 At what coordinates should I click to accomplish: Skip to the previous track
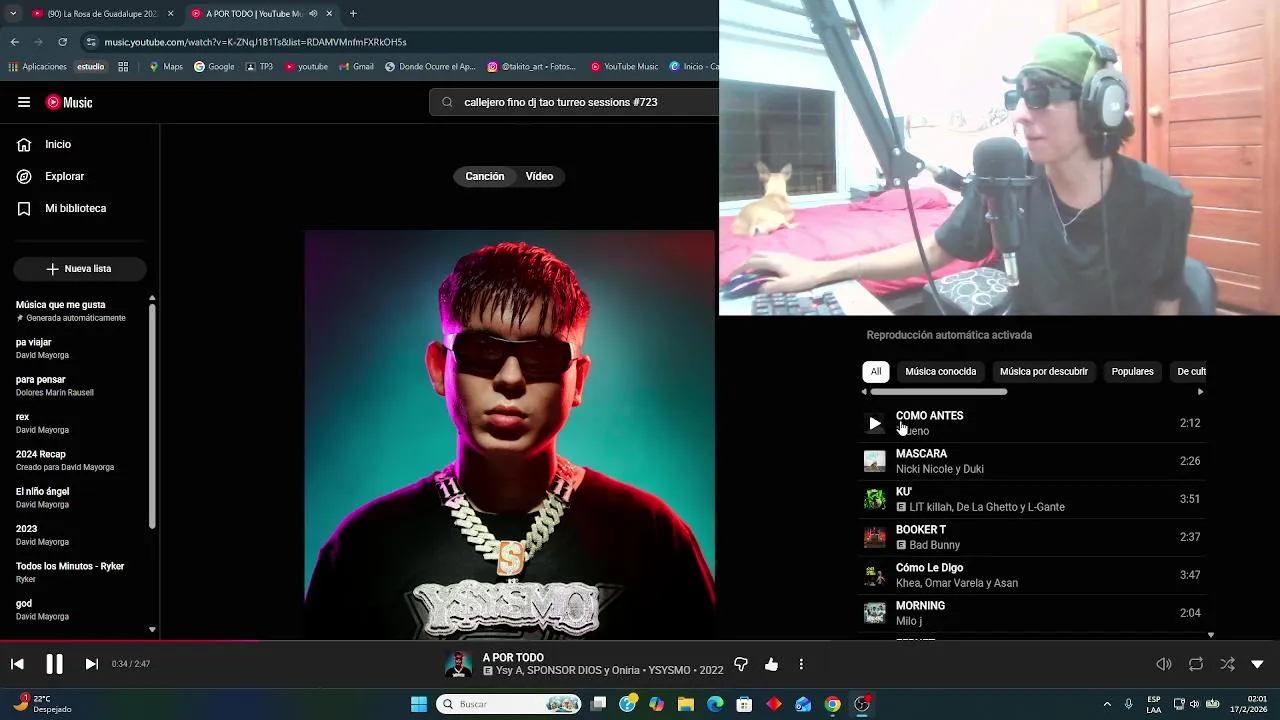click(x=17, y=664)
